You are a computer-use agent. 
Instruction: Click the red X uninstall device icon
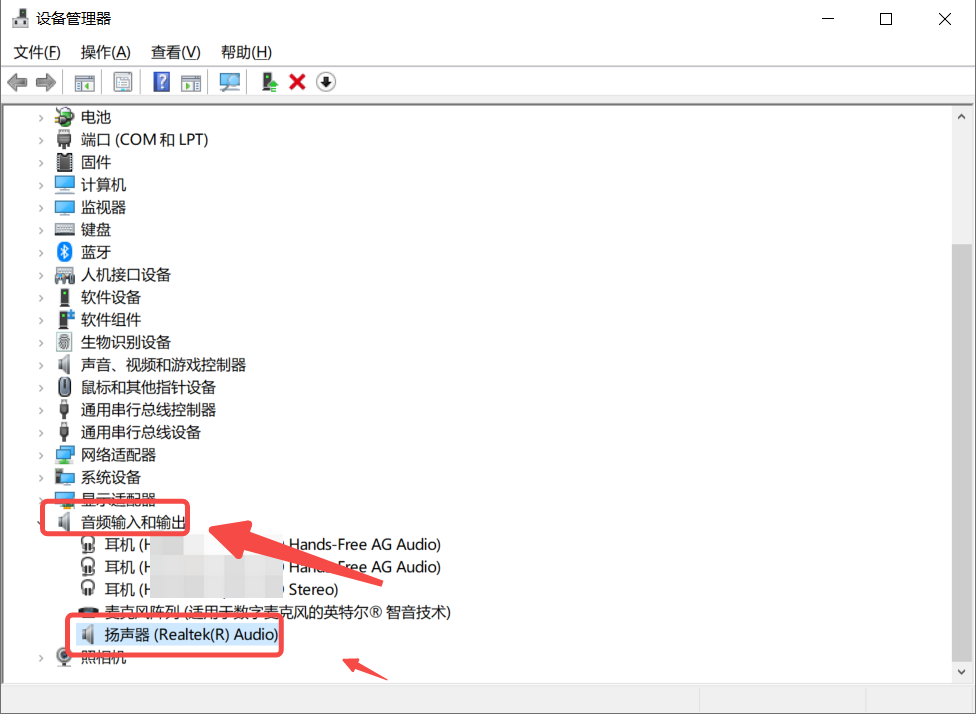[x=297, y=82]
